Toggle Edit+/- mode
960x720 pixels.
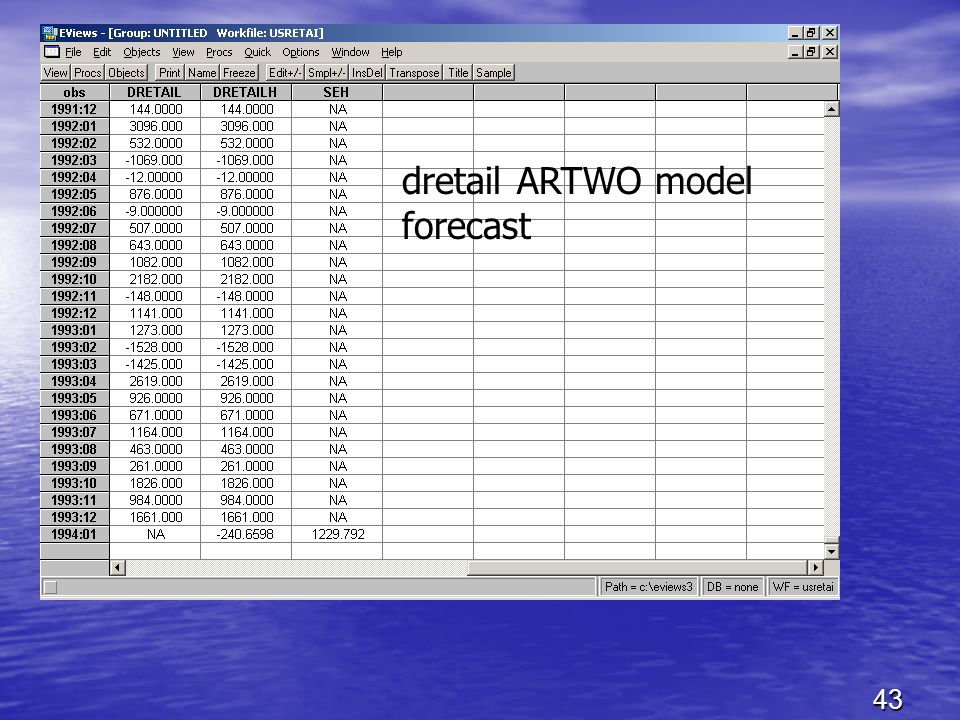(x=285, y=73)
